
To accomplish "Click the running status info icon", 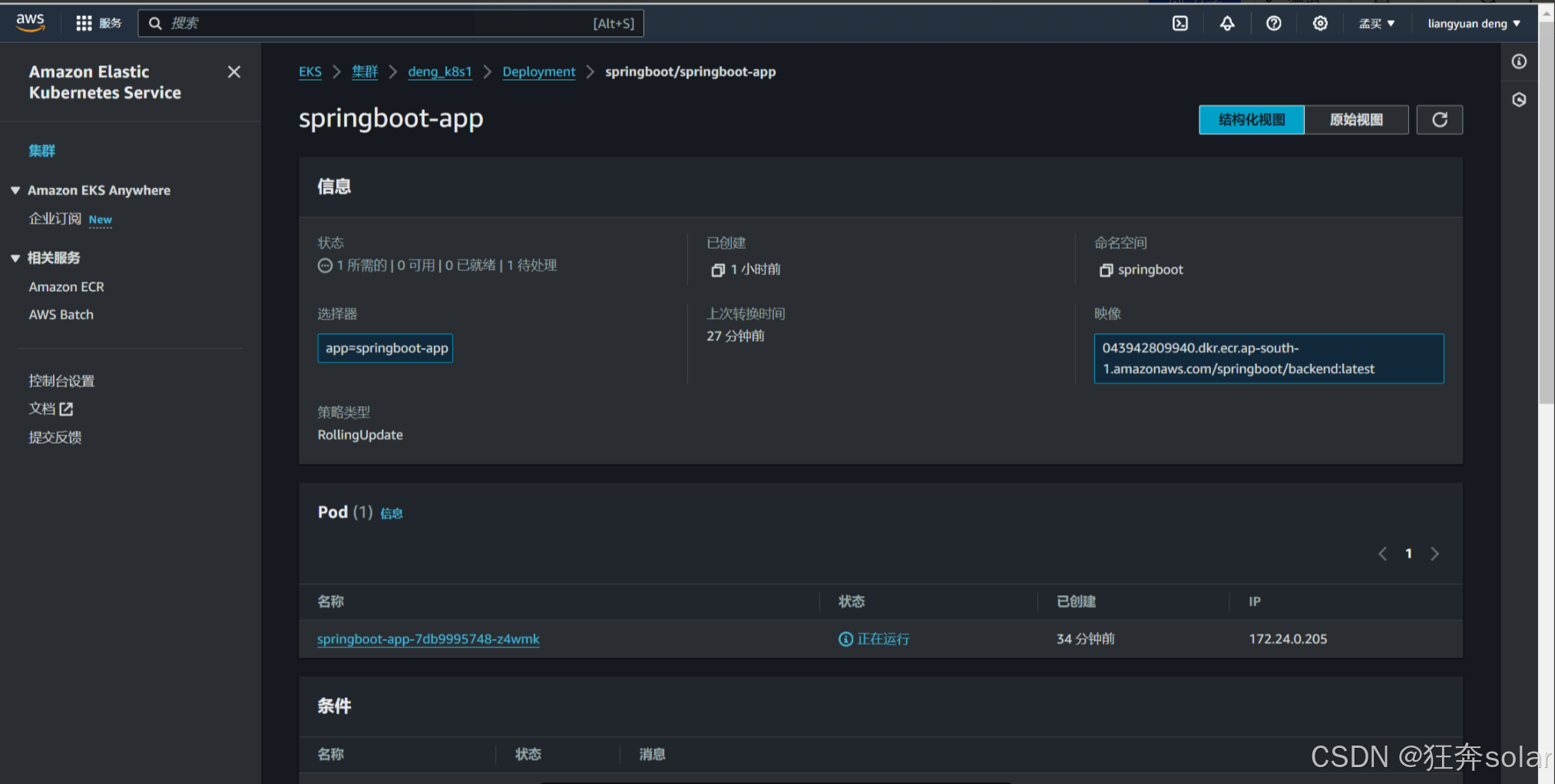I will tap(845, 639).
